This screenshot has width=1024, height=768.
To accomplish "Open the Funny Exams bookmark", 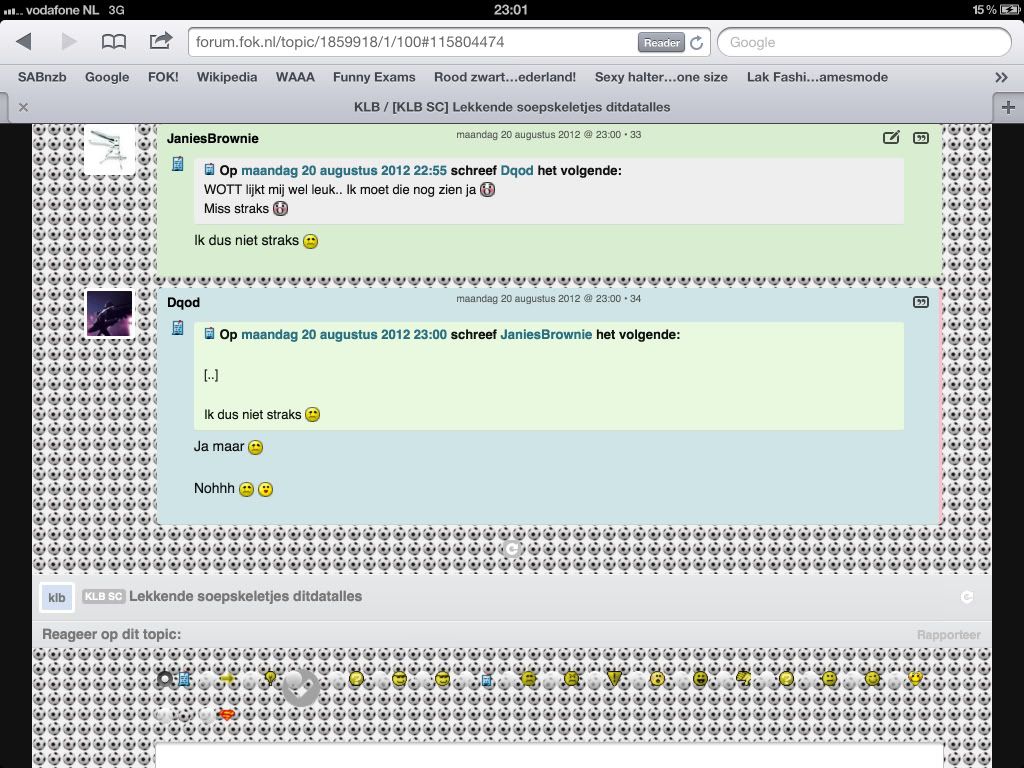I will tap(374, 77).
